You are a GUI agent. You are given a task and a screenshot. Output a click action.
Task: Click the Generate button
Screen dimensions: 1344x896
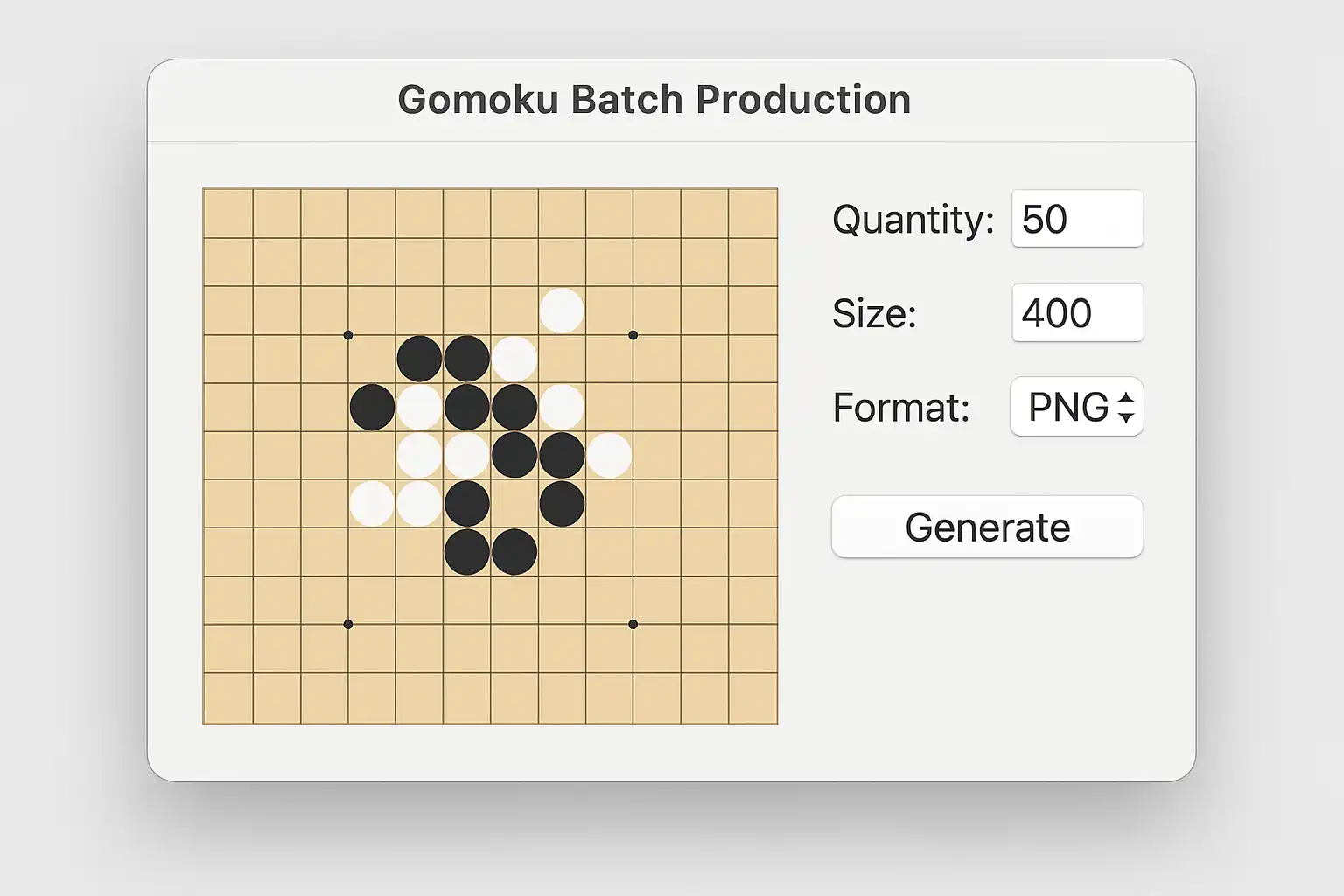[987, 527]
